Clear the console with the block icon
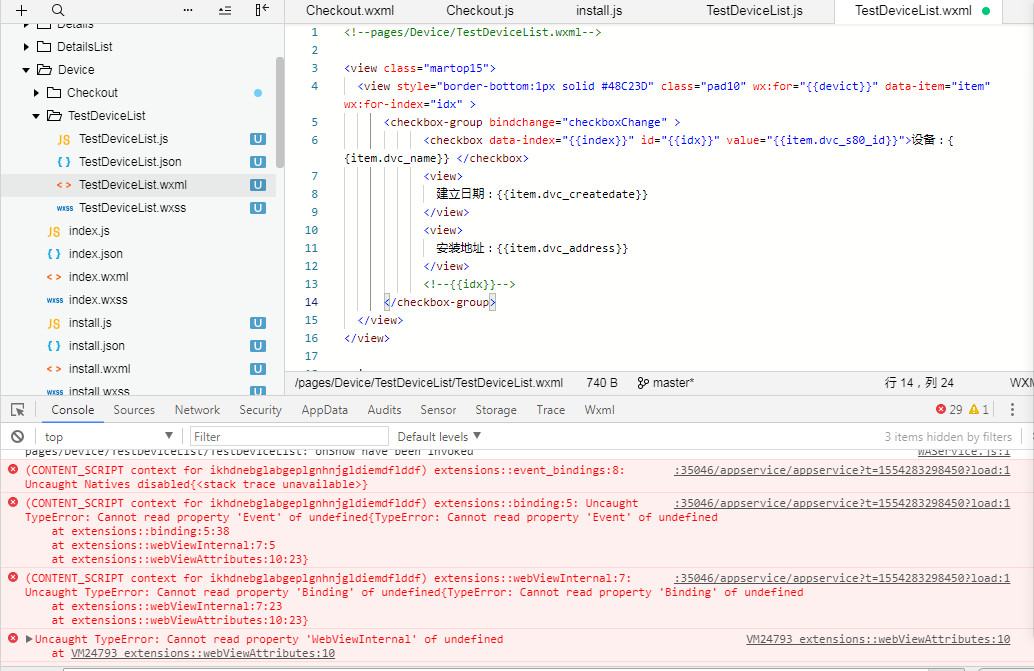Screen dimensions: 1034x671 17,437
